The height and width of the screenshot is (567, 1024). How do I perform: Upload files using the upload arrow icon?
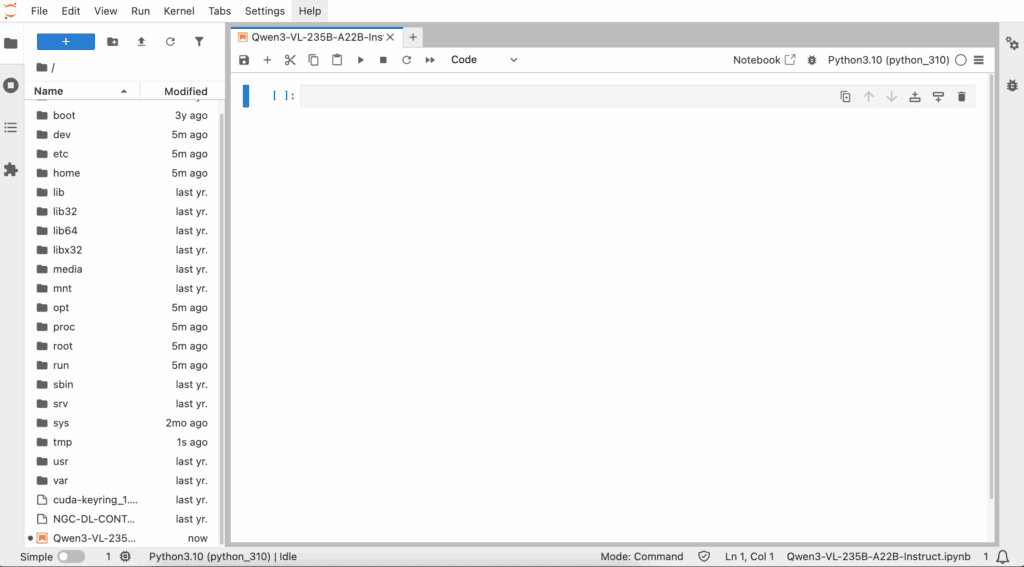(x=141, y=42)
